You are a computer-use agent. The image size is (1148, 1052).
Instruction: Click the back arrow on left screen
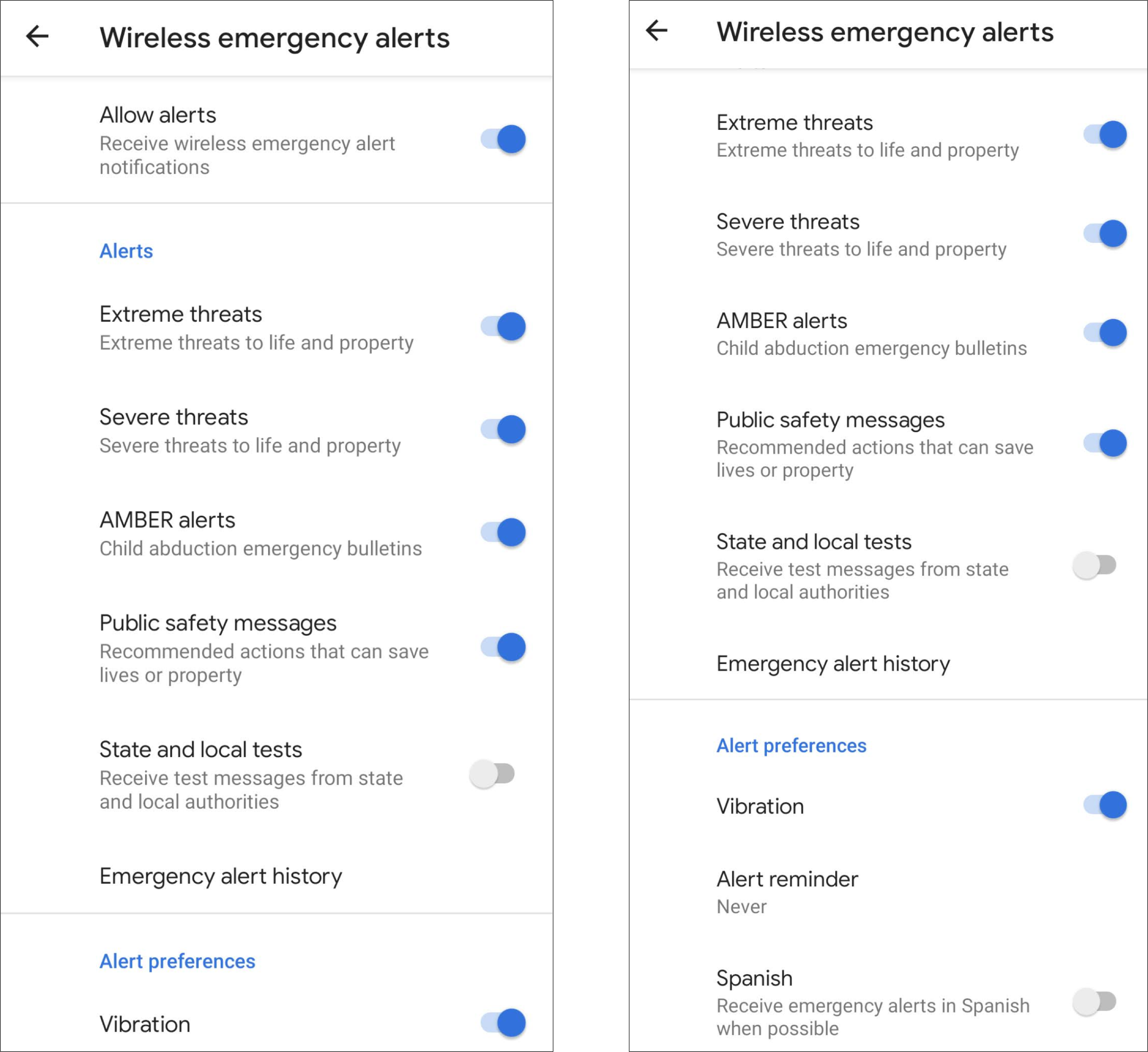click(37, 35)
